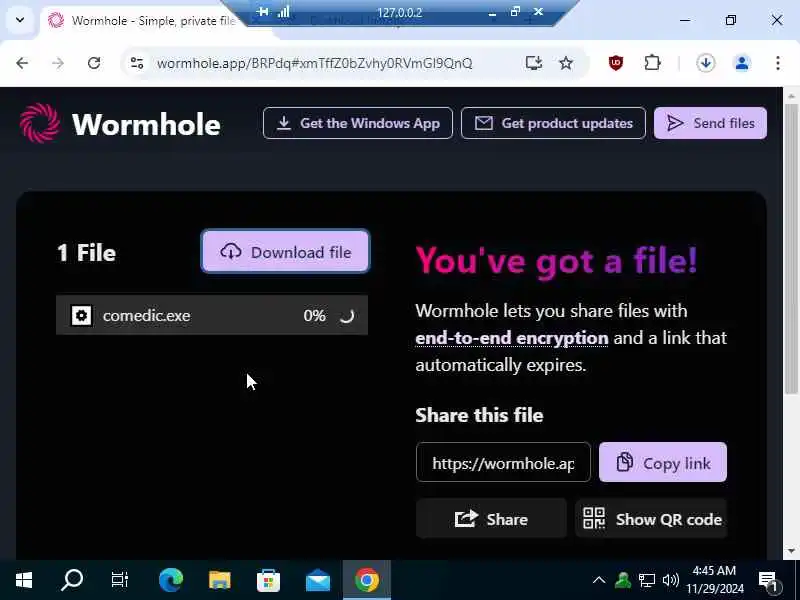Minimize the 127.0.0.2 remote session bar
Viewport: 800px width, 600px height.
point(492,12)
